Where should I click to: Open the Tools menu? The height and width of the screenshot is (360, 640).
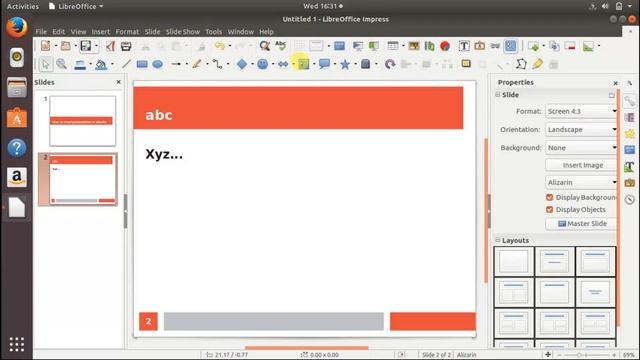tap(213, 32)
